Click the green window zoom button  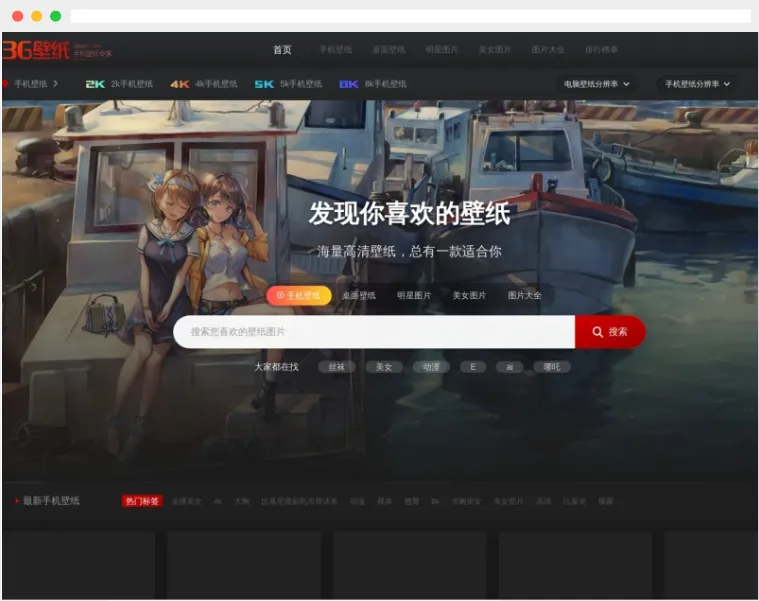[56, 16]
